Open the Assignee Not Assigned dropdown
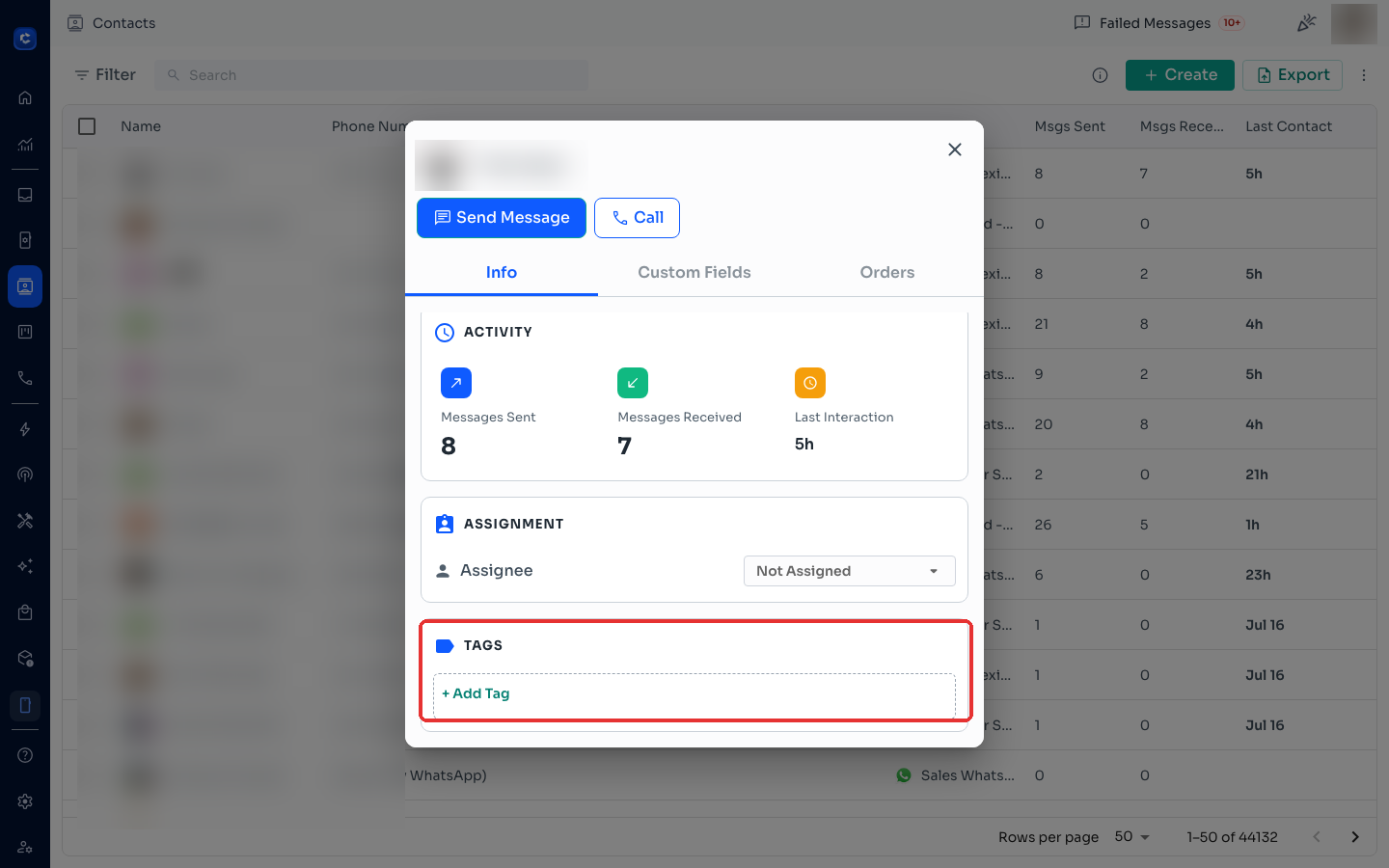The image size is (1389, 868). click(850, 571)
